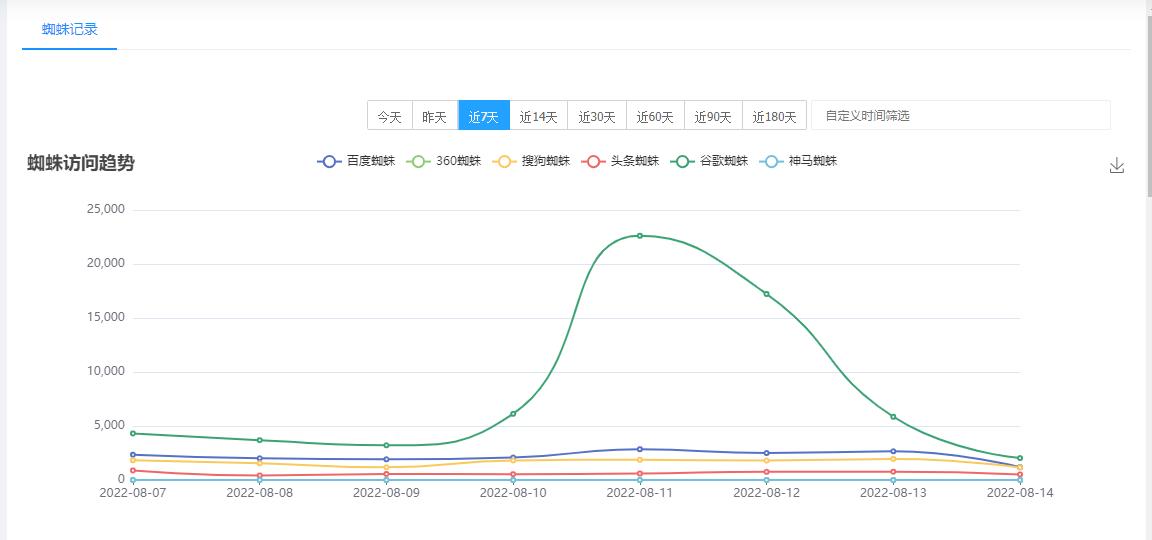Viewport: 1152px width, 540px height.
Task: Select the 近7天 time range
Action: (x=483, y=116)
